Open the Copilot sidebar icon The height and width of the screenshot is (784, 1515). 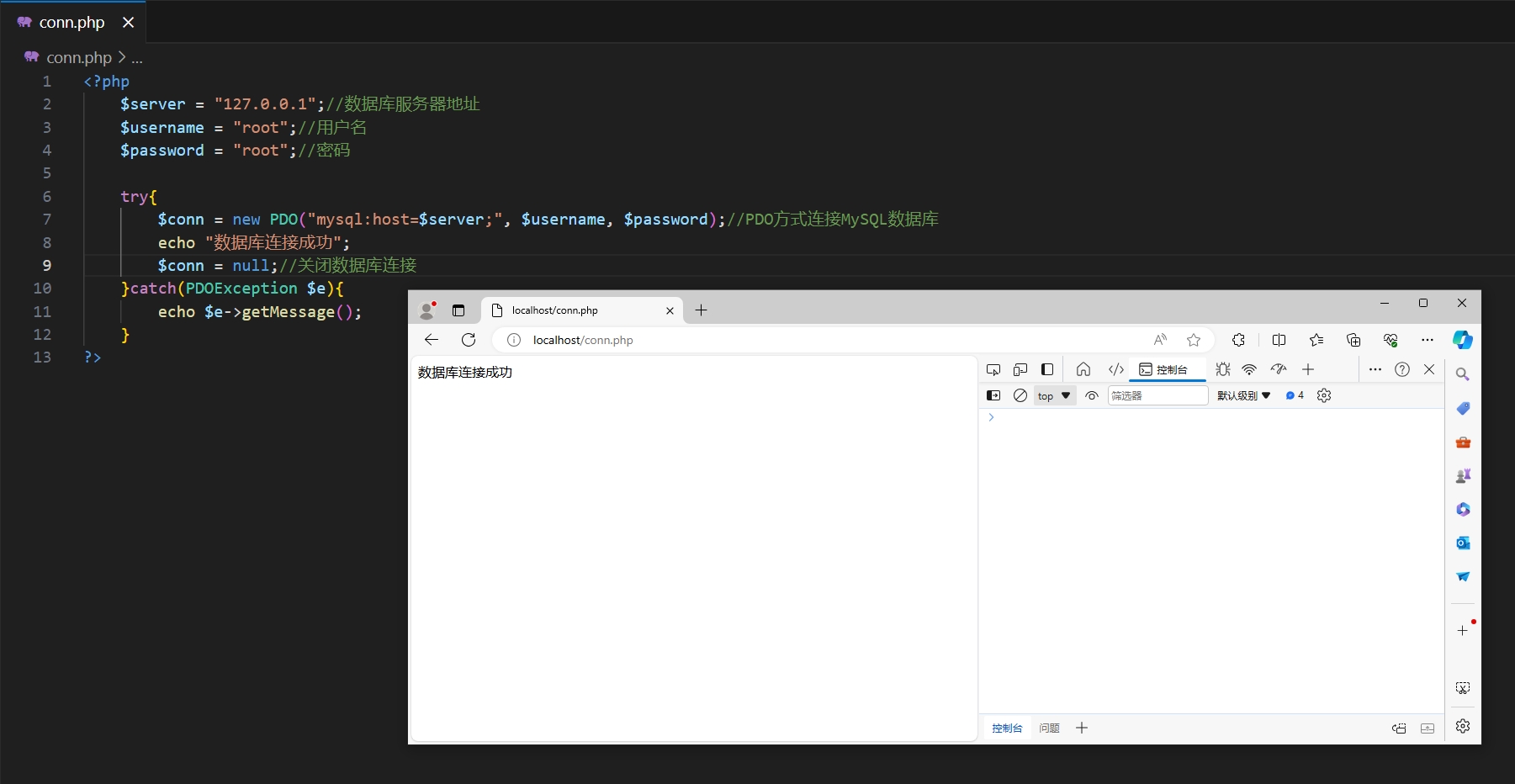(x=1463, y=340)
